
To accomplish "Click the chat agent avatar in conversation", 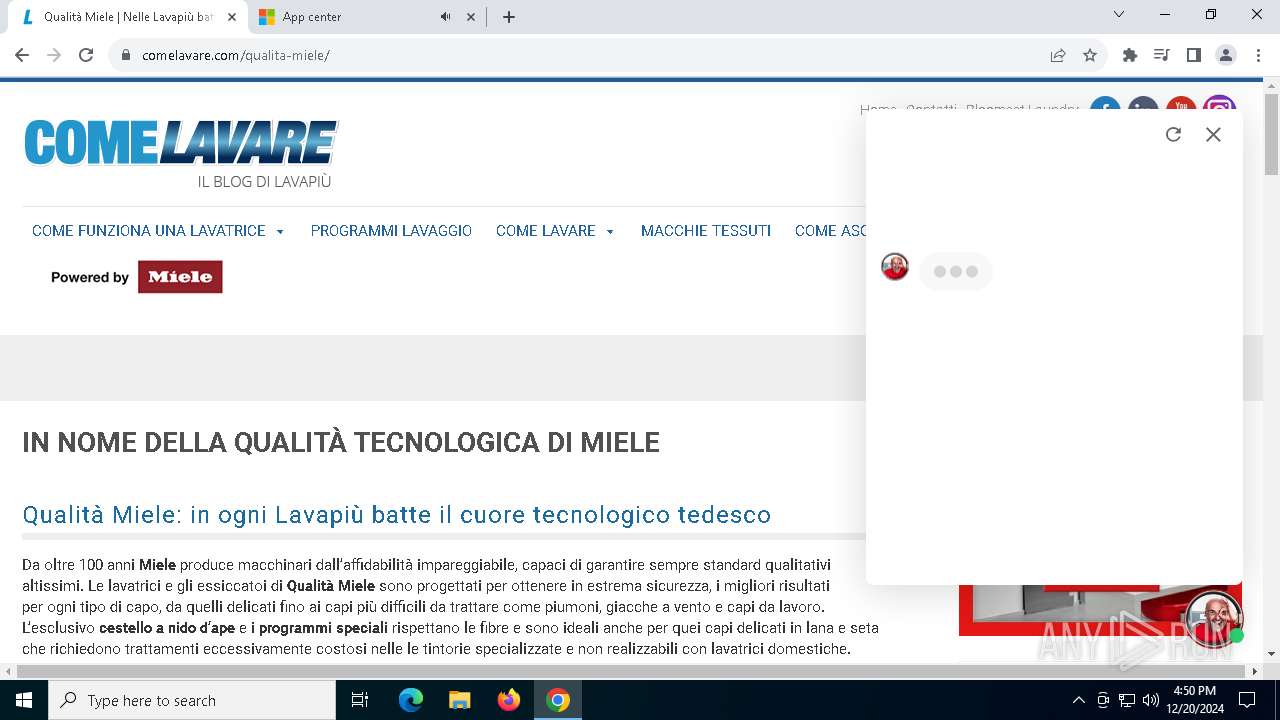I will [x=895, y=266].
